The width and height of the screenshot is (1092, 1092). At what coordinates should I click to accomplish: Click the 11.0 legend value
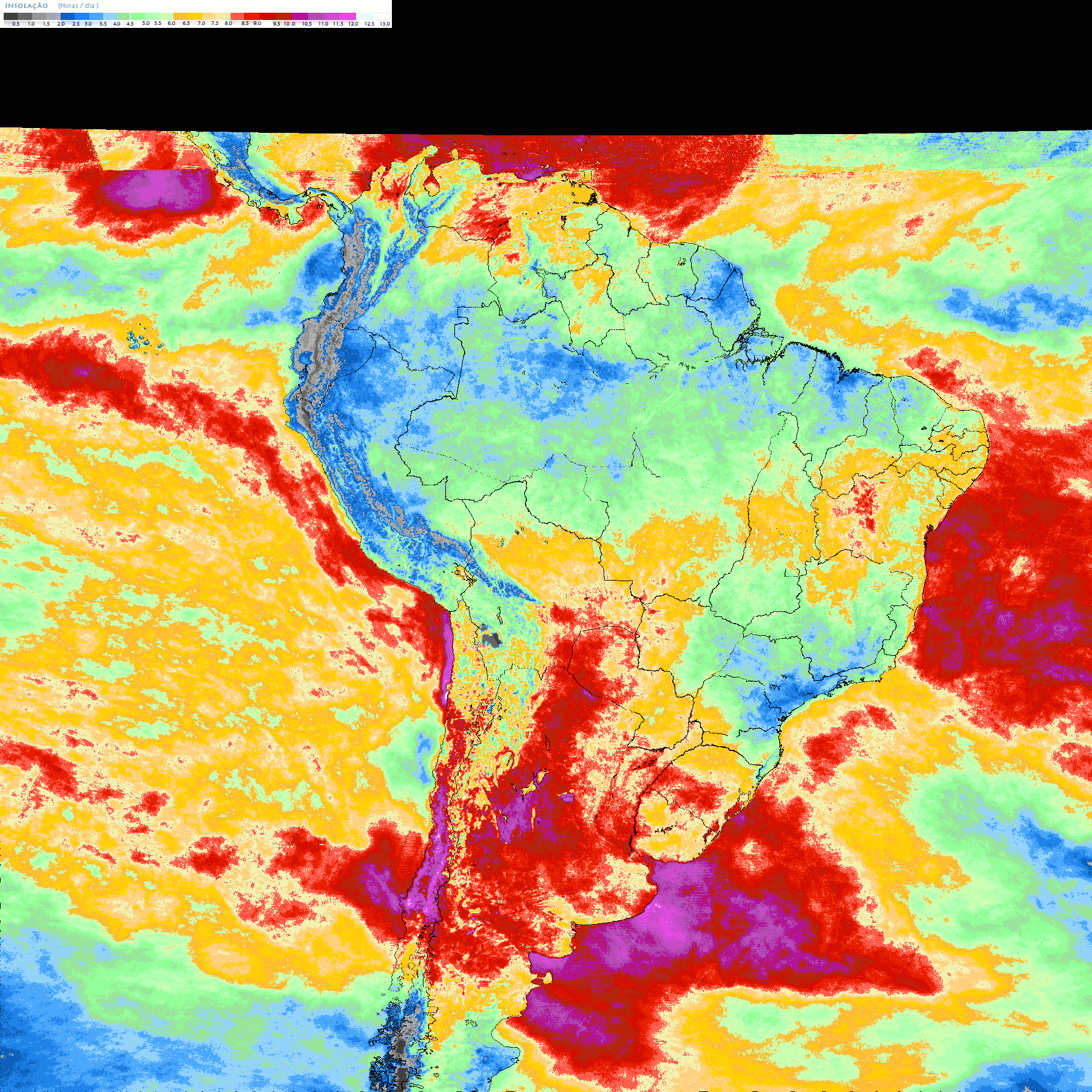pos(323,24)
